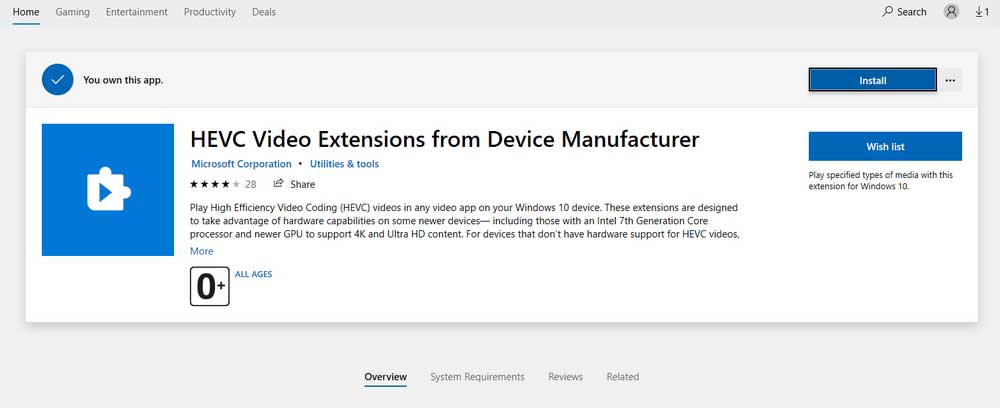The width and height of the screenshot is (1000, 408).
Task: Click the HEVC puzzle-piece app logo
Action: click(x=108, y=190)
